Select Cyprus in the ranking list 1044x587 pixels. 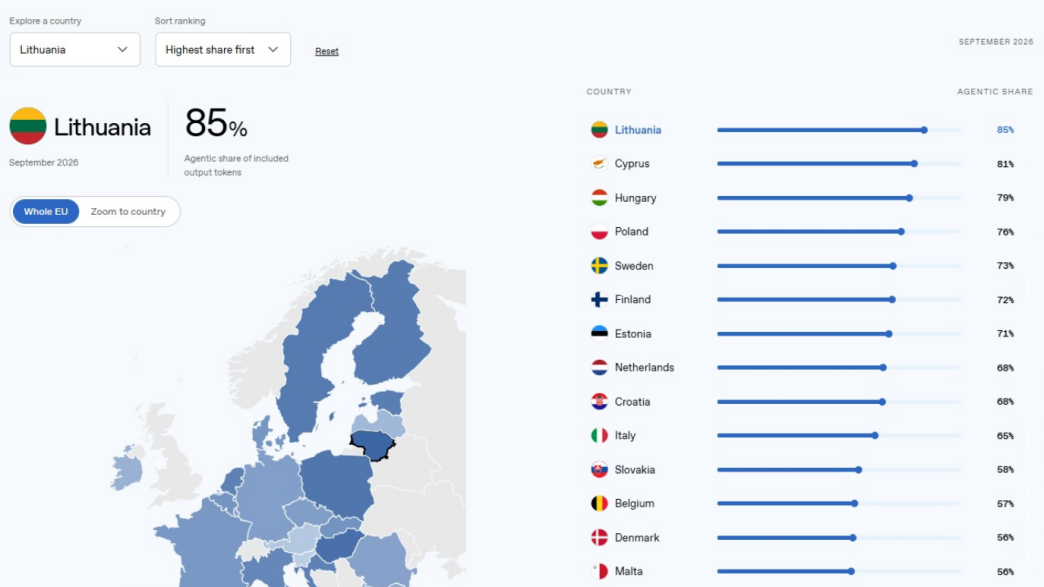[632, 164]
